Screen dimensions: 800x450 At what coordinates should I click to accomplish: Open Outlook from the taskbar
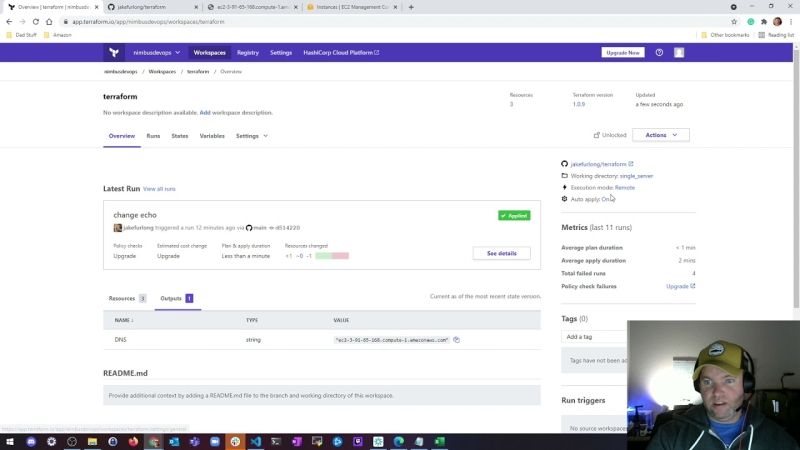coord(174,441)
